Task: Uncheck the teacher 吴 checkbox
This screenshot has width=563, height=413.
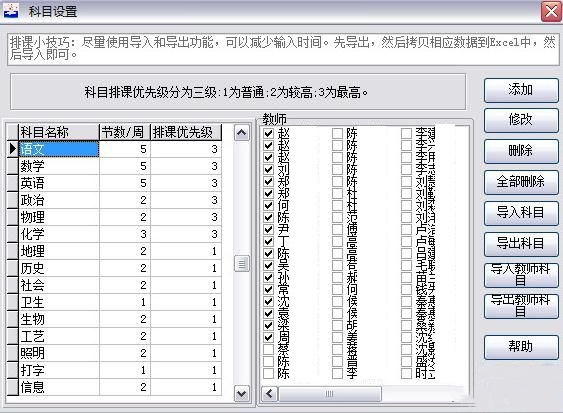Action: click(x=269, y=265)
